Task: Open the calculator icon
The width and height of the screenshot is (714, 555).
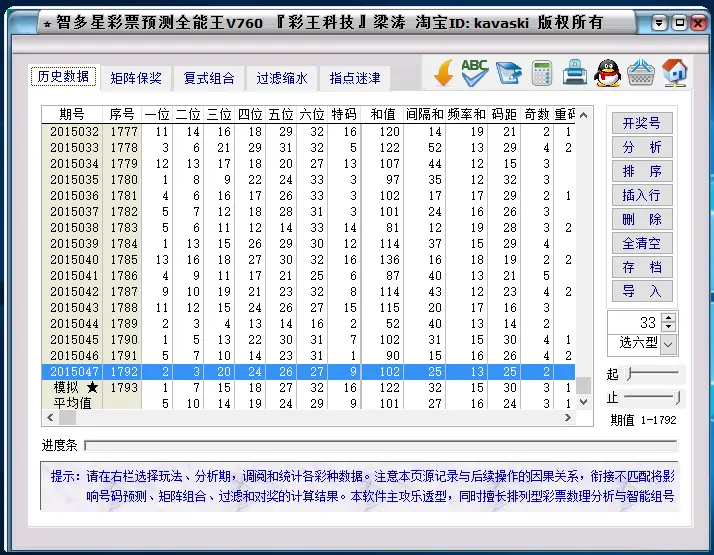Action: point(542,72)
